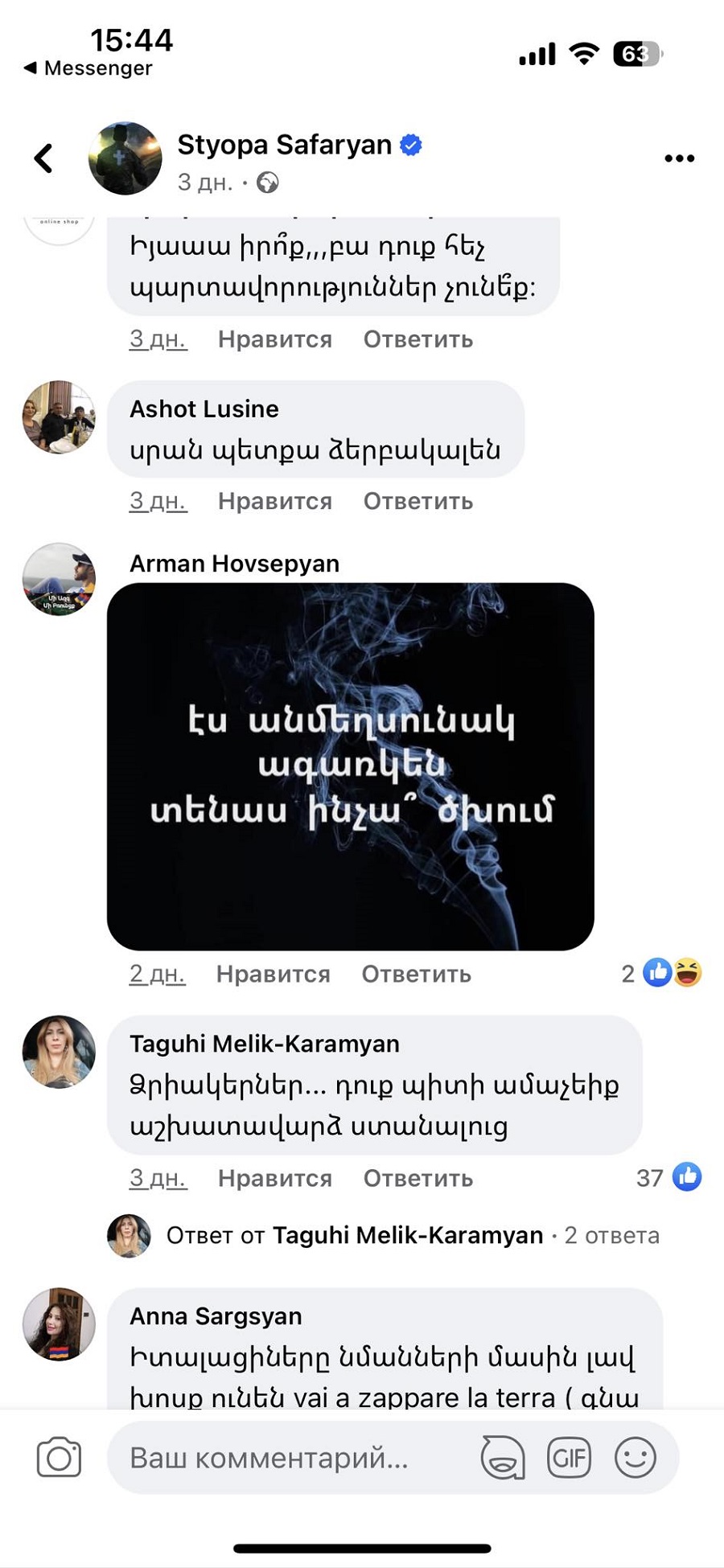Open the emoji smiley picker
Screen dimensions: 724x1568
(x=636, y=1457)
